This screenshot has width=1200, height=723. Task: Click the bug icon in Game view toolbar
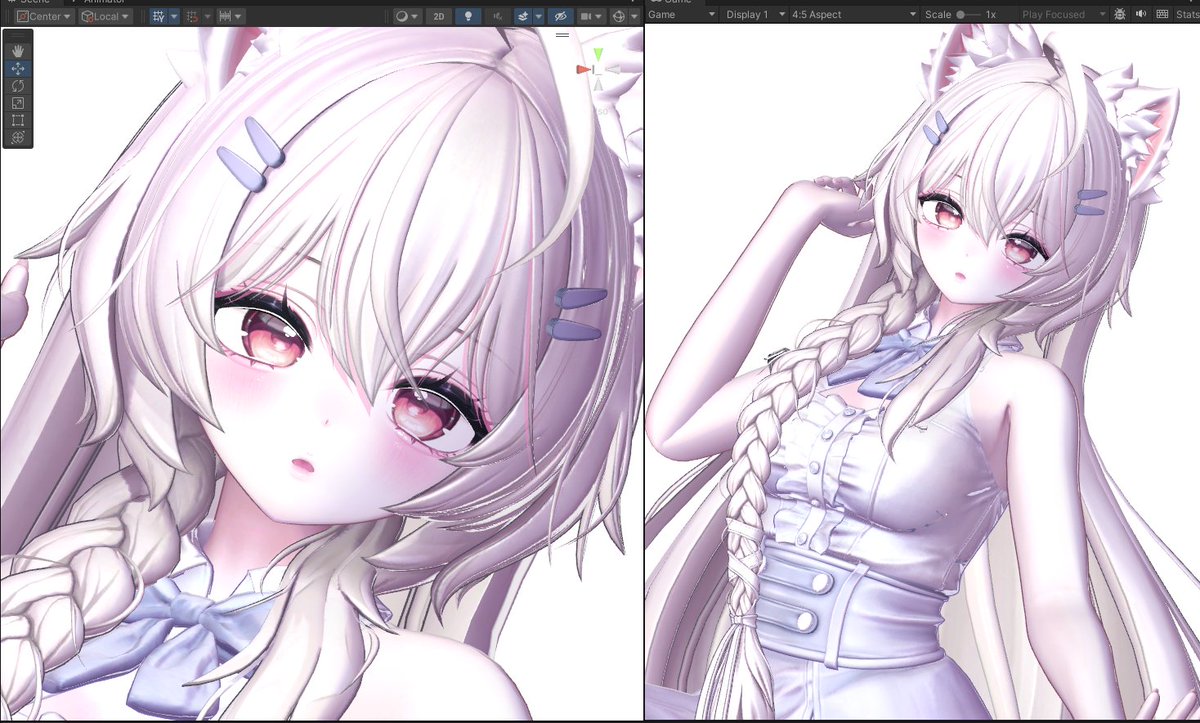click(1119, 15)
